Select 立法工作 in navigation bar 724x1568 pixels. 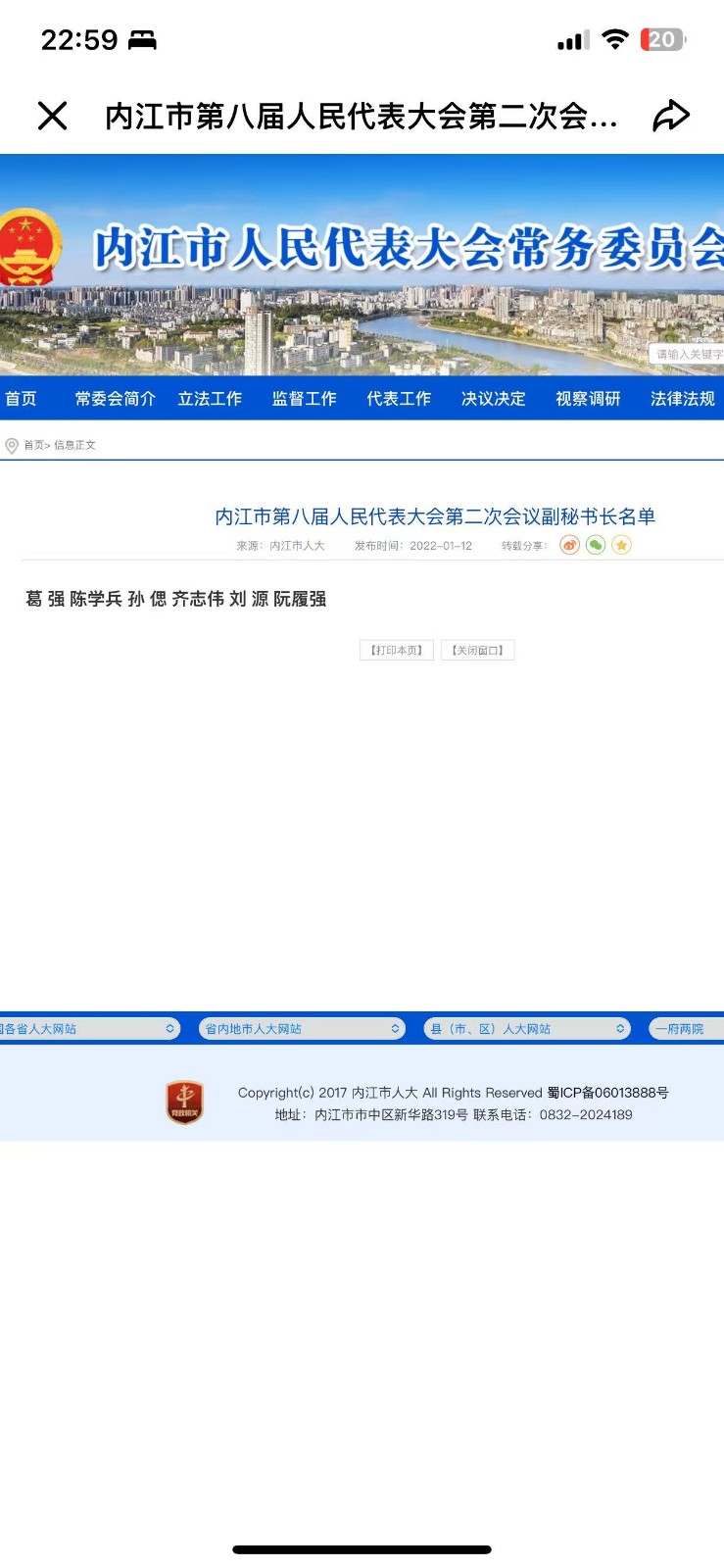tap(210, 399)
